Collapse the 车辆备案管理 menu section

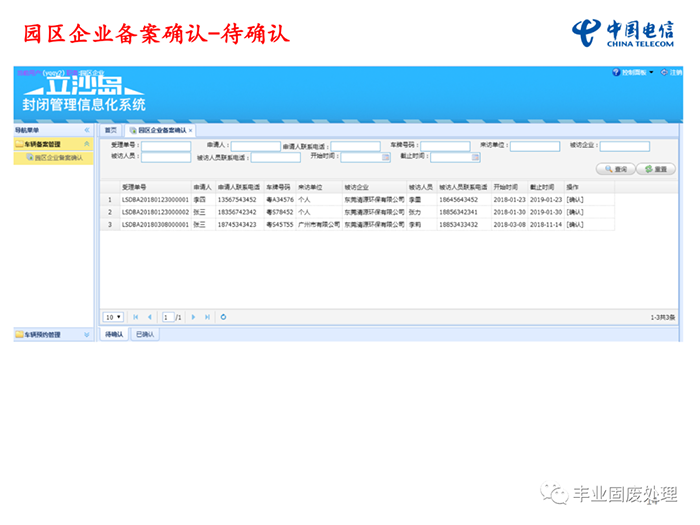point(86,144)
